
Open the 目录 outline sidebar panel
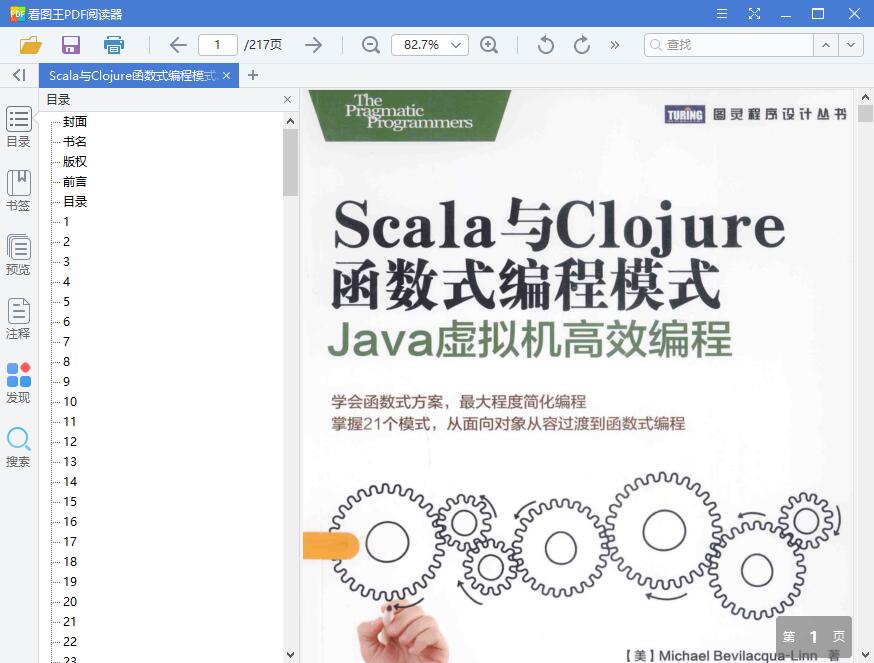point(18,127)
